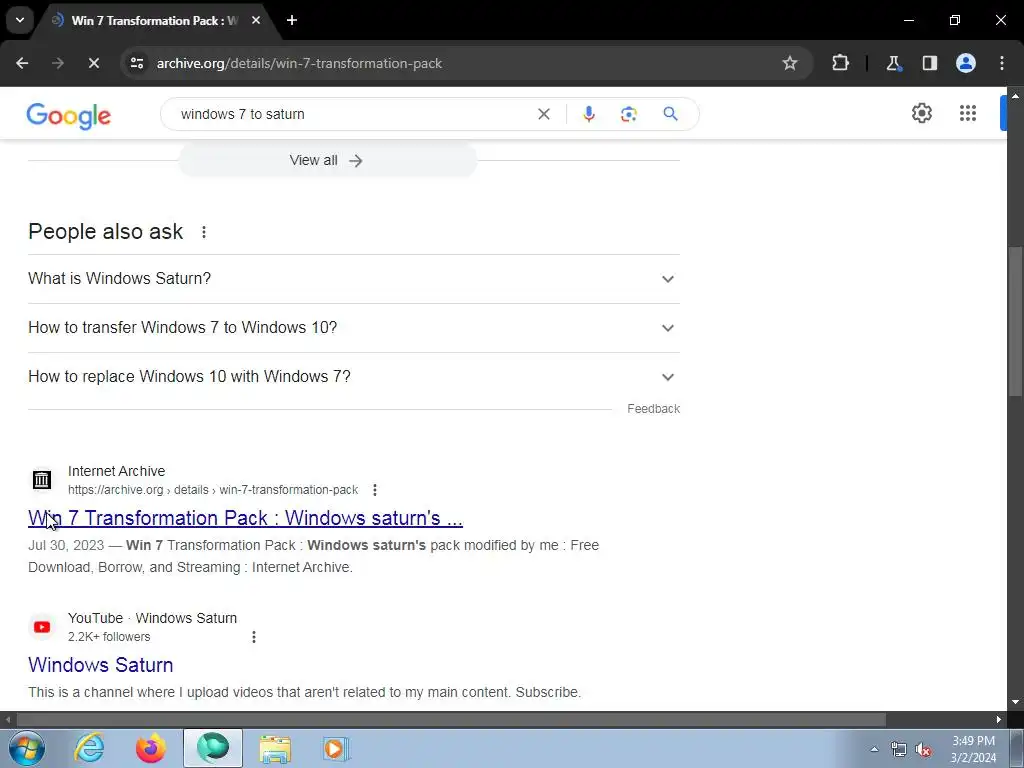This screenshot has height=768, width=1024.
Task: Search by image with Lens icon
Action: click(x=628, y=114)
